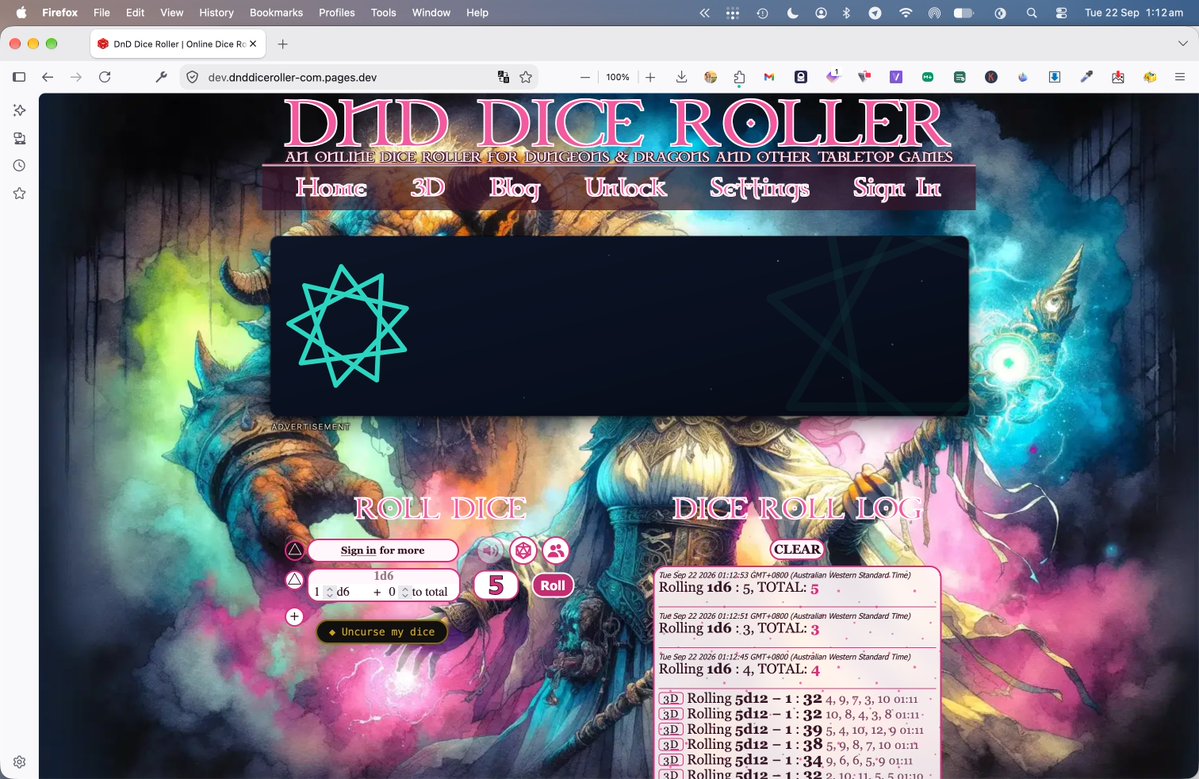The image size is (1199, 779).
Task: Open the 3D page in site navigation
Action: tap(427, 187)
